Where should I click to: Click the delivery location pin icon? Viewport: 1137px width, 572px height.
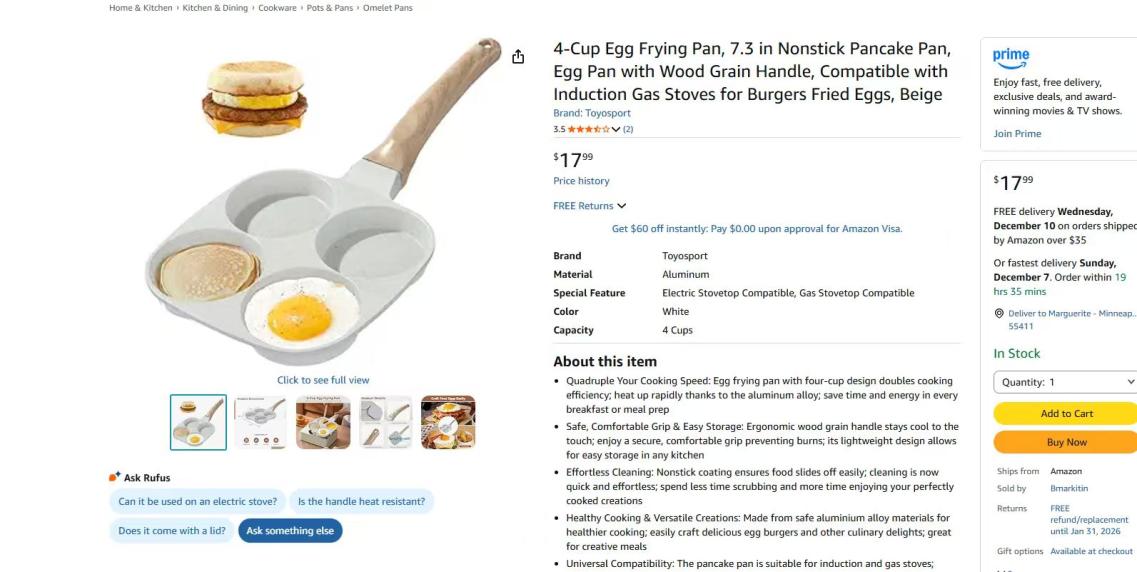[x=999, y=313]
